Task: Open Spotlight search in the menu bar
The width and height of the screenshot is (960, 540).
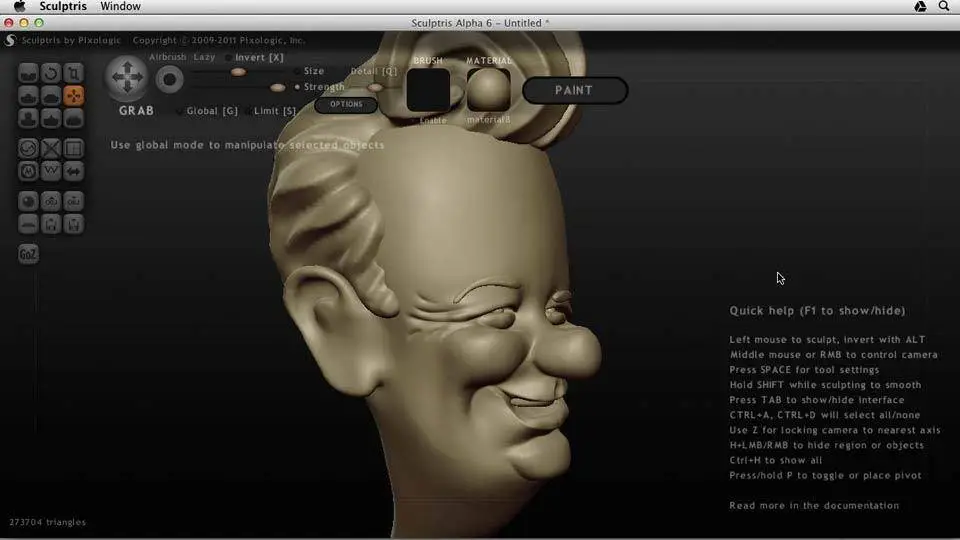Action: click(943, 7)
